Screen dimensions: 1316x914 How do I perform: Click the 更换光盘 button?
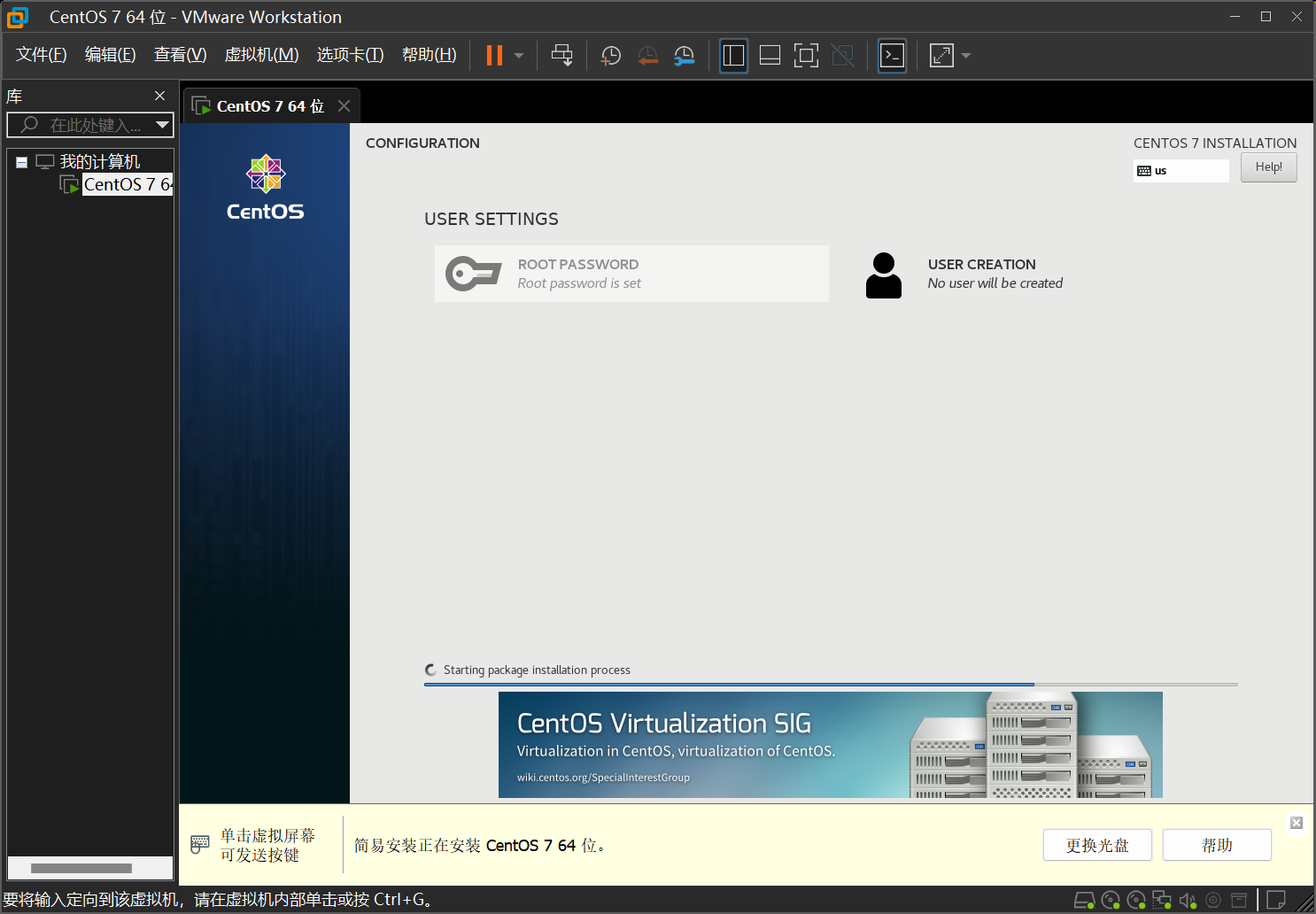pos(1097,845)
